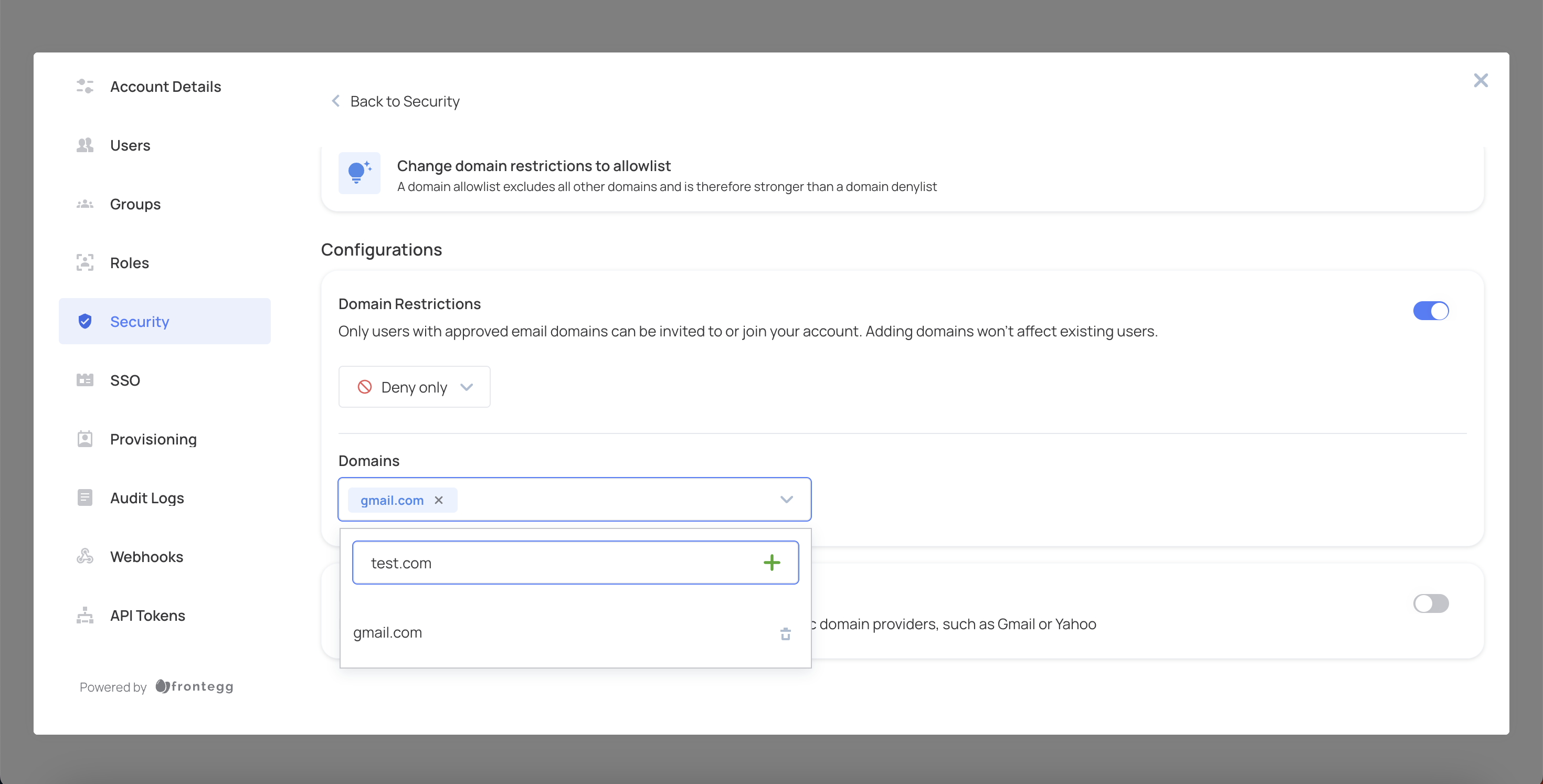Collapse the Domains dropdown chevron

[x=786, y=500]
